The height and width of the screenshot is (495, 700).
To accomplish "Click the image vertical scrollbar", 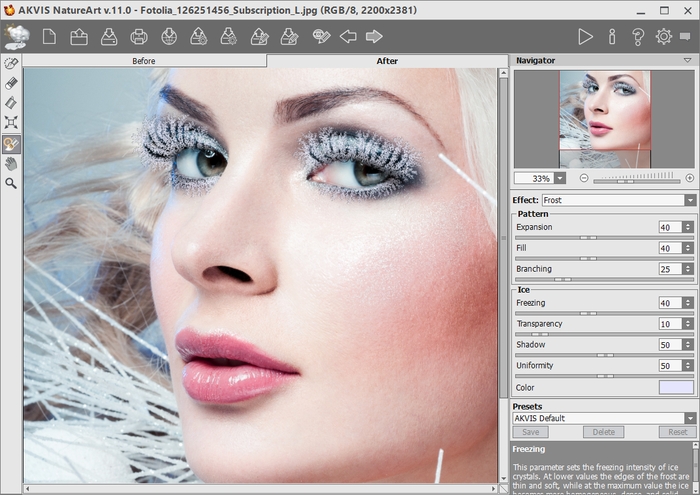I will pos(504,275).
